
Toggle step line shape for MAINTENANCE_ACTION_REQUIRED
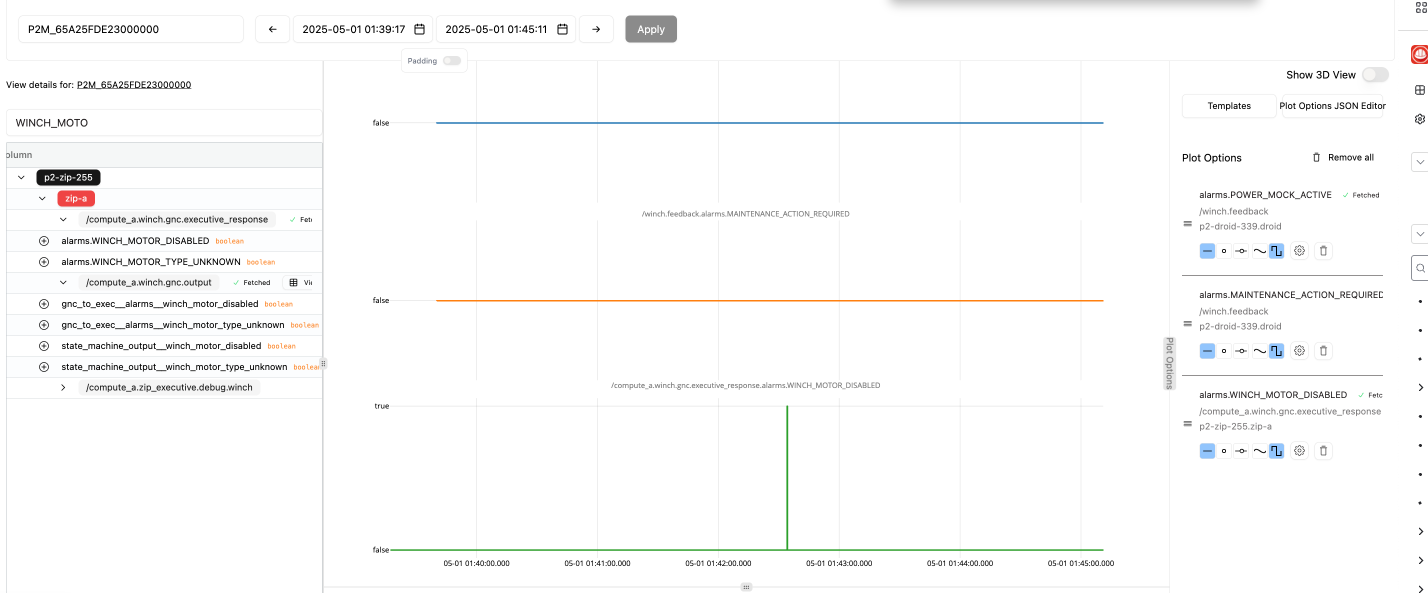point(1277,351)
